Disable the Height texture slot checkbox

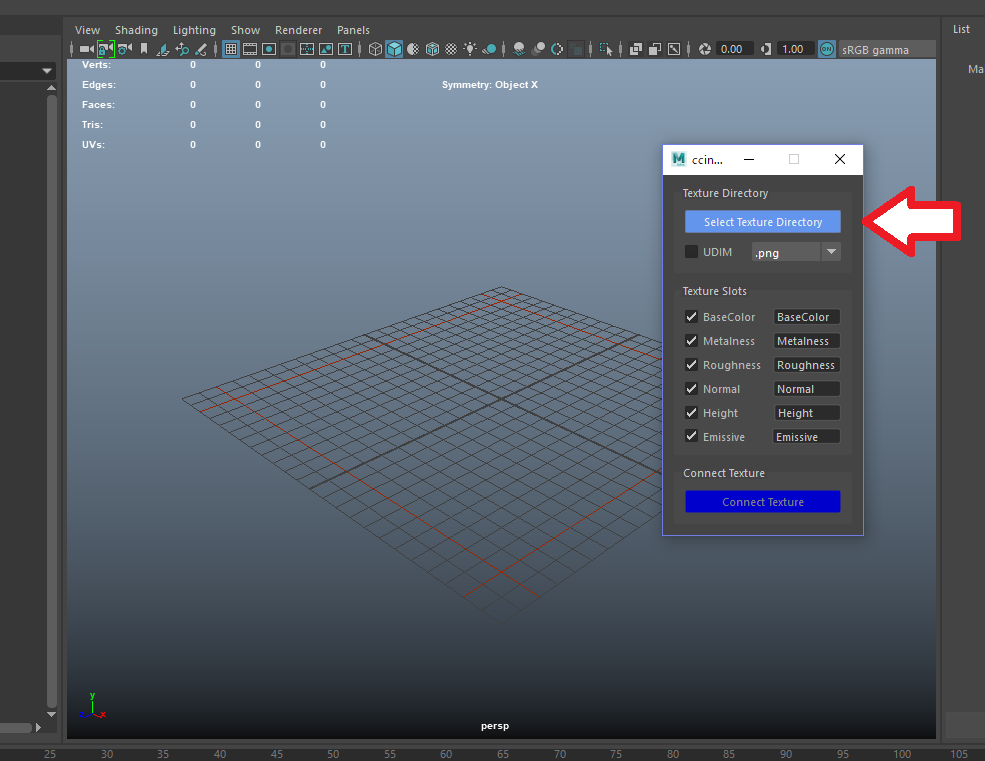click(691, 413)
